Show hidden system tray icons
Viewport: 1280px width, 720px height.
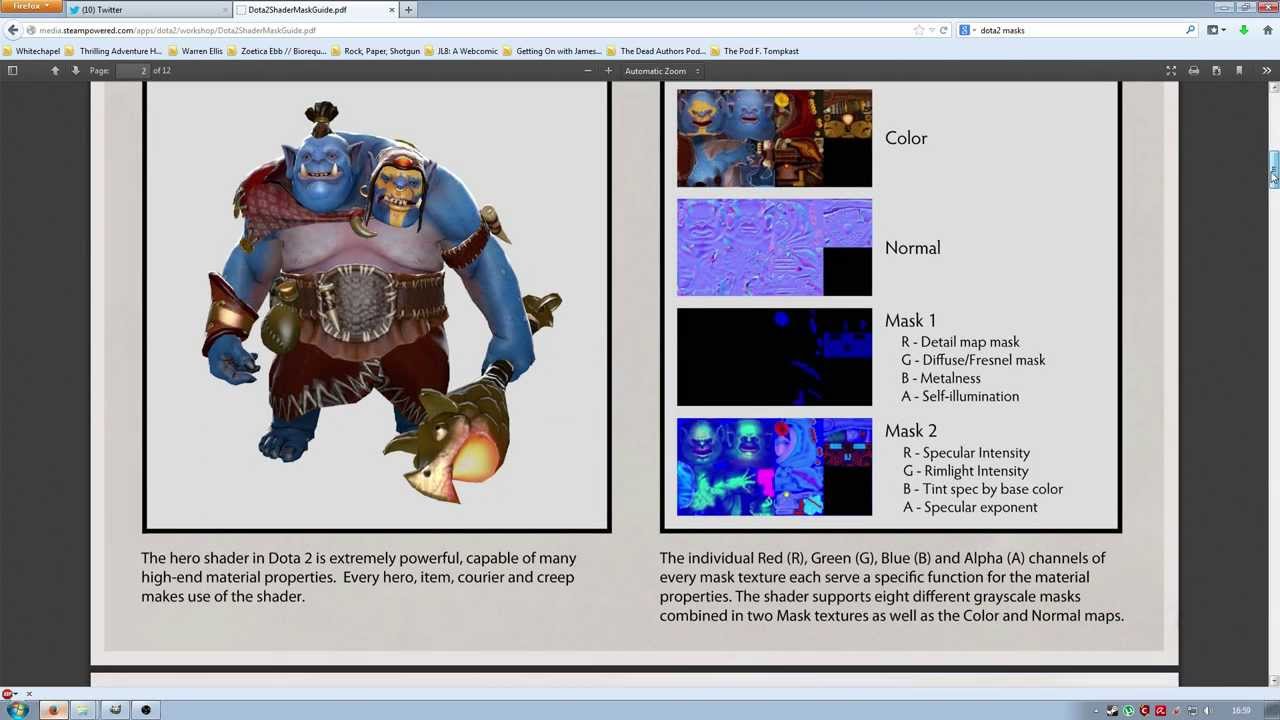point(1096,711)
